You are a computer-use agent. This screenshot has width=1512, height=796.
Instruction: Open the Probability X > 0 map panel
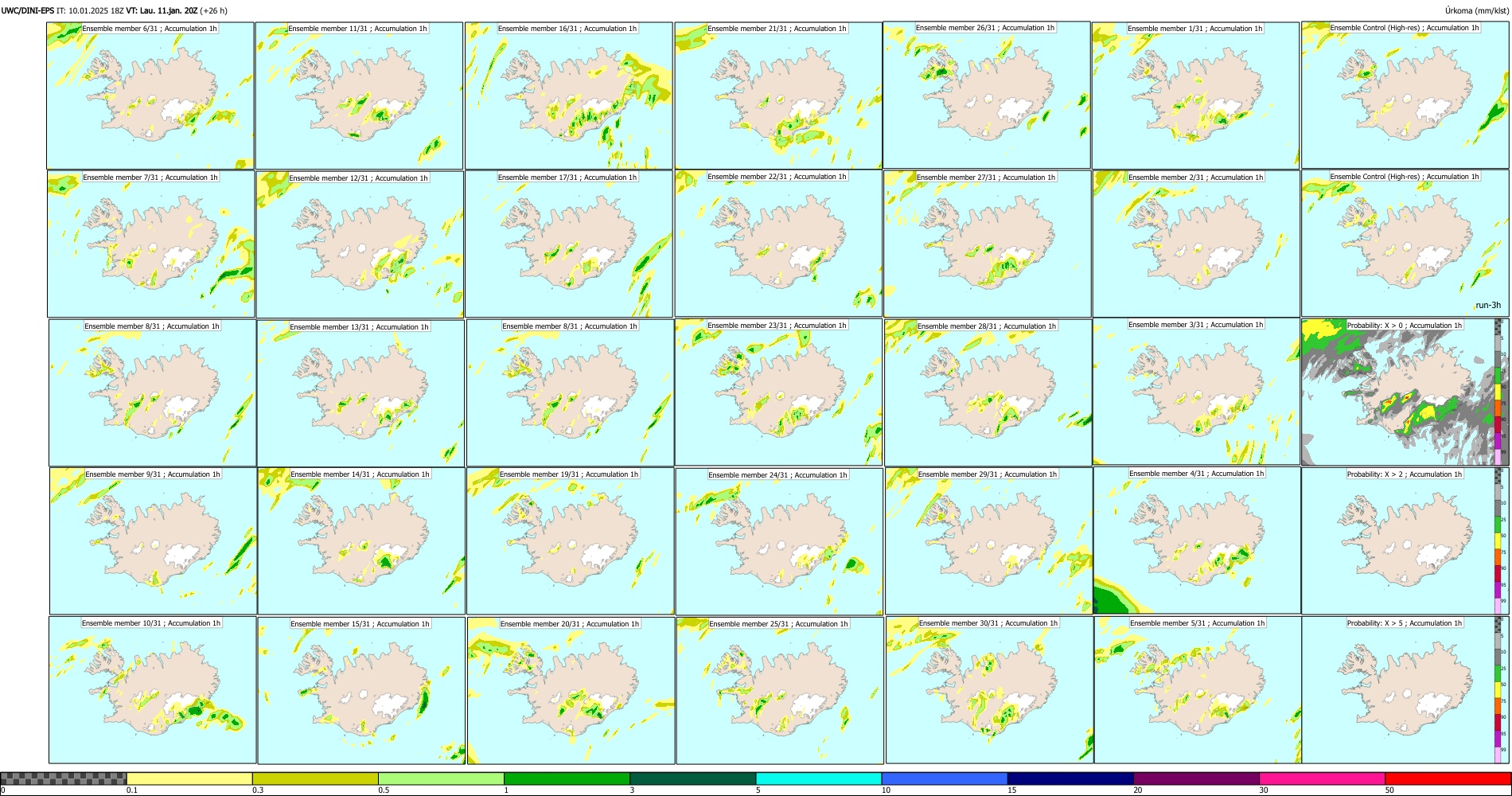click(x=1405, y=392)
